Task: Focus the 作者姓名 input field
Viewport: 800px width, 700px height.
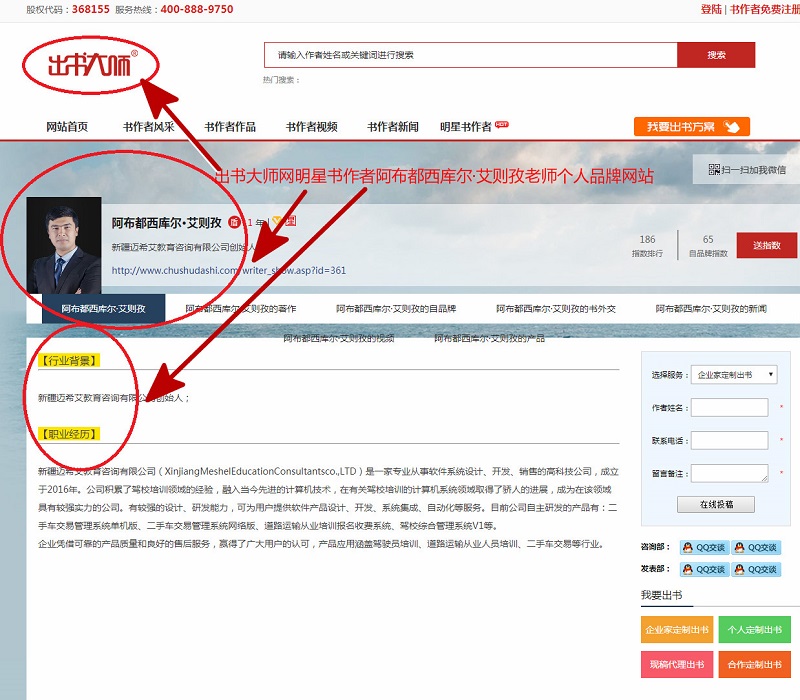Action: [729, 407]
